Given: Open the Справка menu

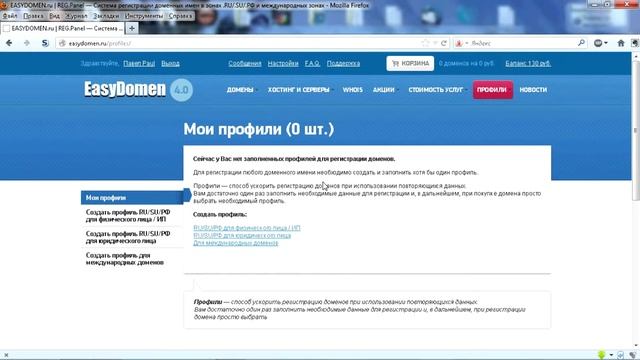Looking at the screenshot, I should point(180,16).
